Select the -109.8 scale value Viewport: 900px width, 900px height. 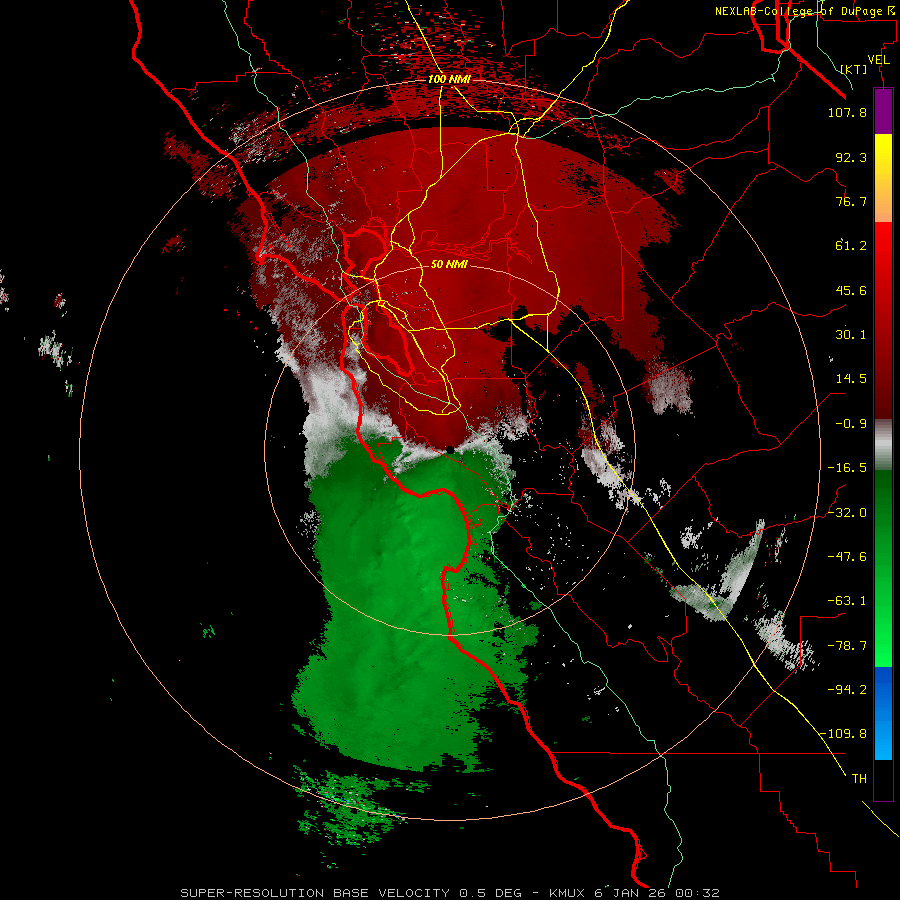[x=843, y=734]
